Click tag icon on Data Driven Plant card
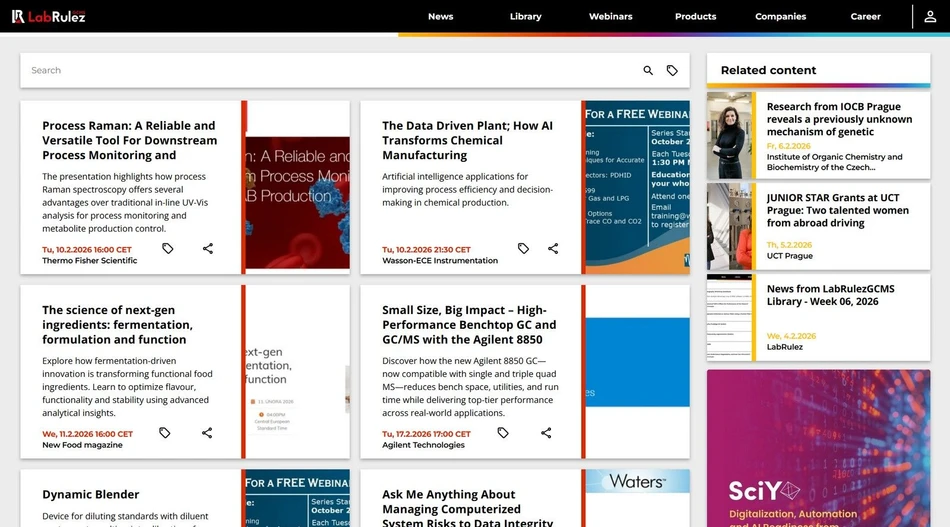 point(523,248)
